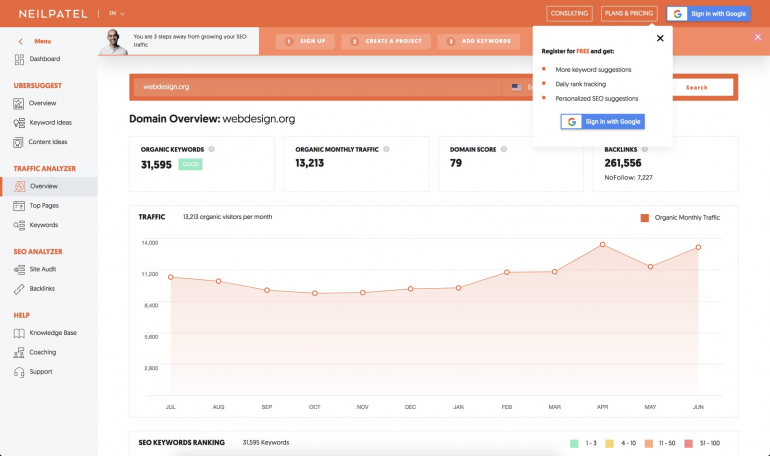
Task: Open Dashboard from the sidebar
Action: [x=44, y=59]
